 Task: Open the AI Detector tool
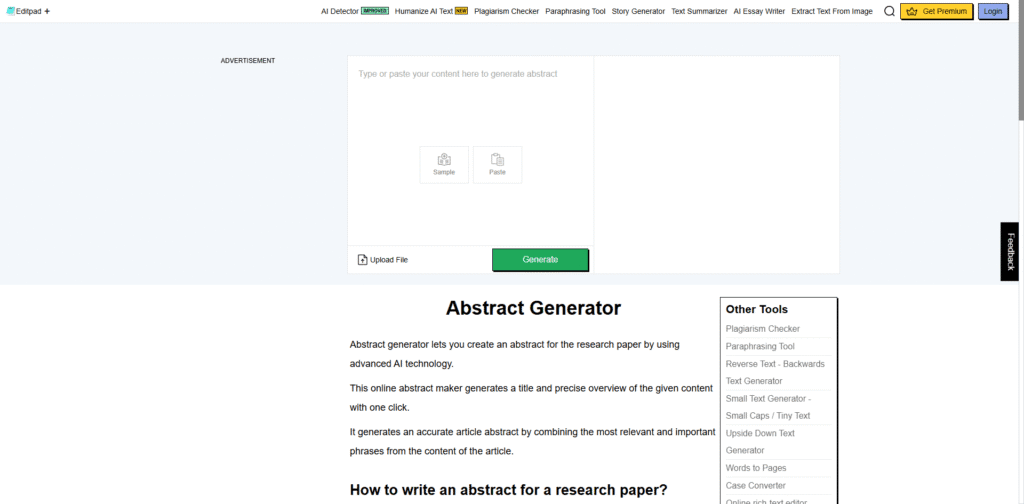(x=340, y=11)
